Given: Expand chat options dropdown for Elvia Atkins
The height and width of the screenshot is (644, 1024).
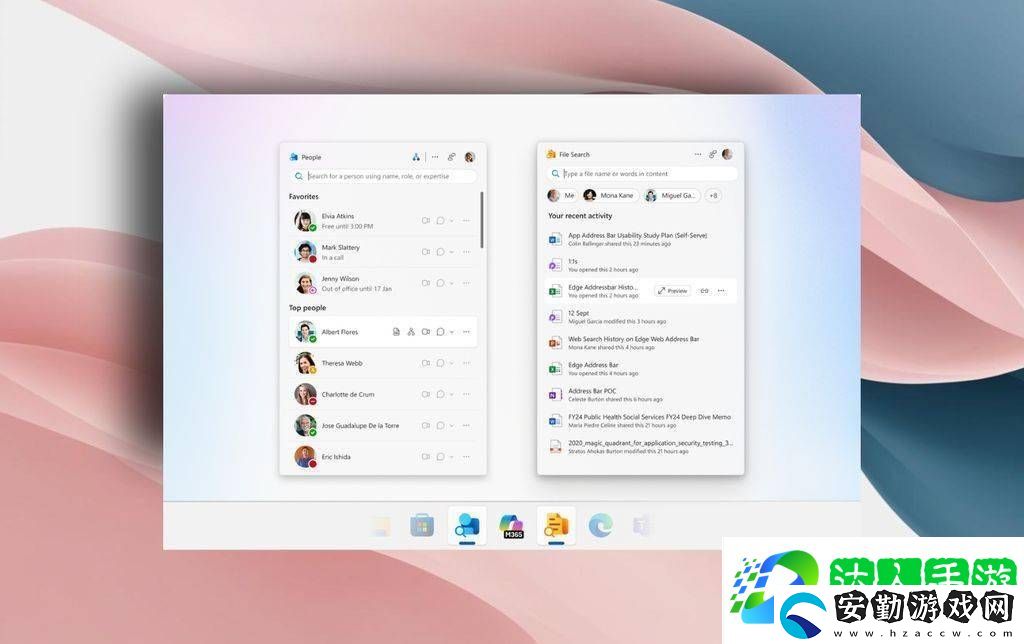Looking at the screenshot, I should tap(451, 221).
